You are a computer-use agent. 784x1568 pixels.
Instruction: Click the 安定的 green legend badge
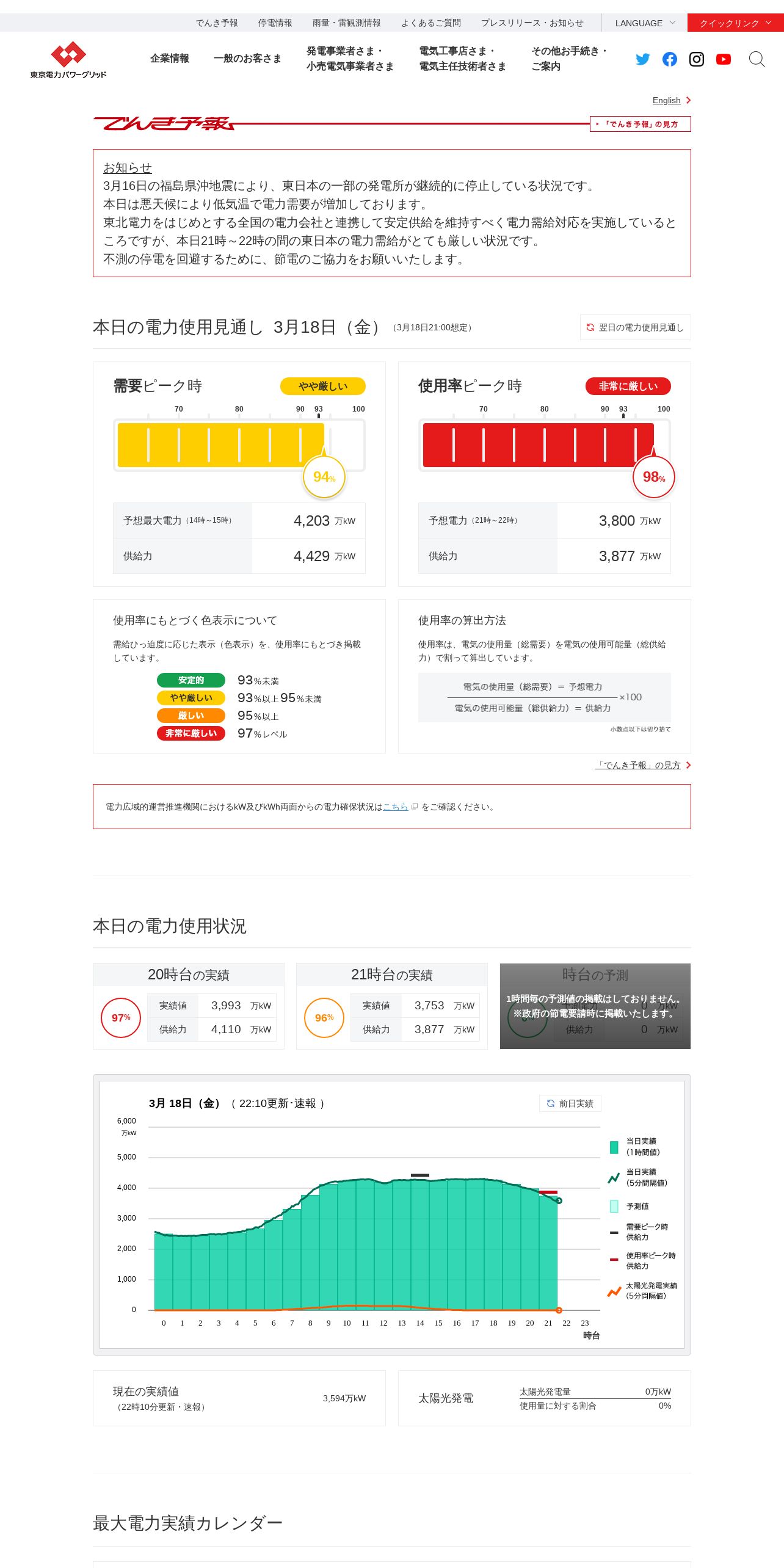pos(191,680)
